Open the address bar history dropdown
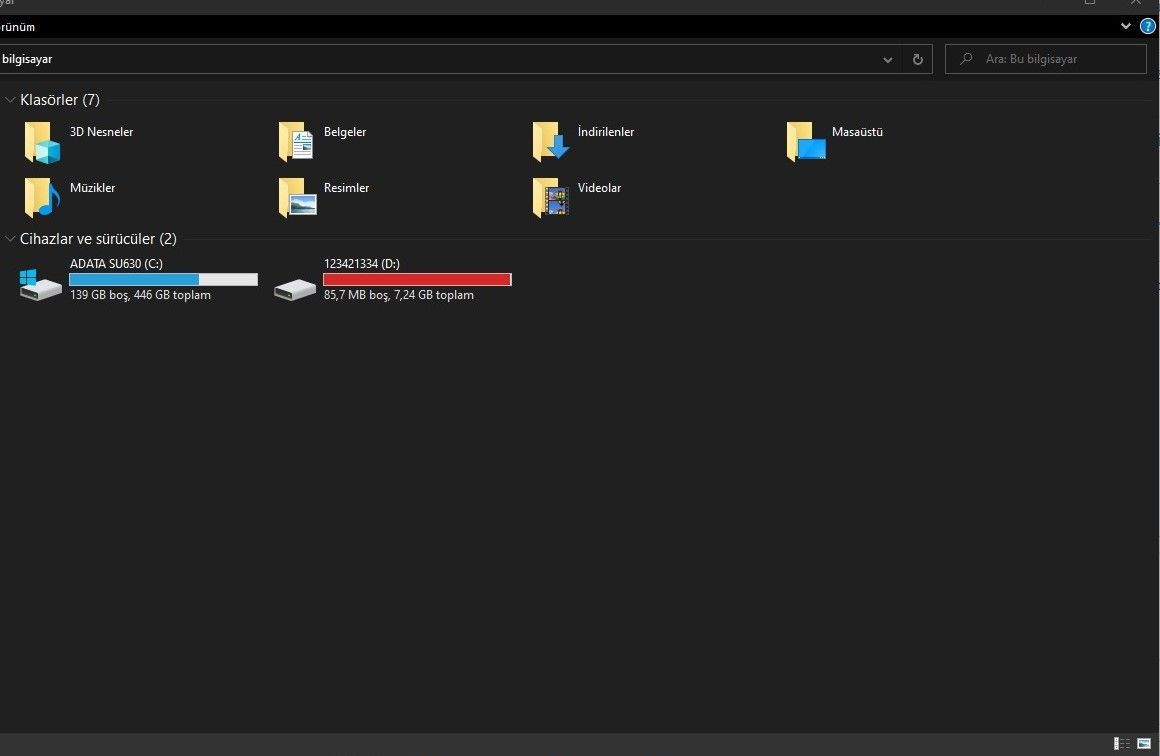 pyautogui.click(x=888, y=59)
